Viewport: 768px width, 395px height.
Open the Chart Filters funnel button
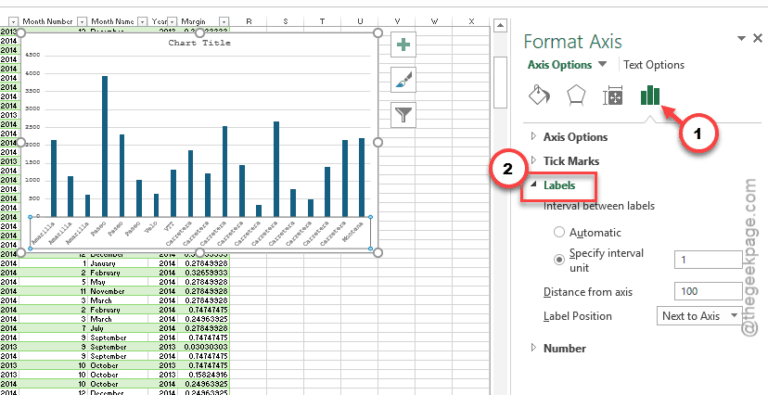403,115
